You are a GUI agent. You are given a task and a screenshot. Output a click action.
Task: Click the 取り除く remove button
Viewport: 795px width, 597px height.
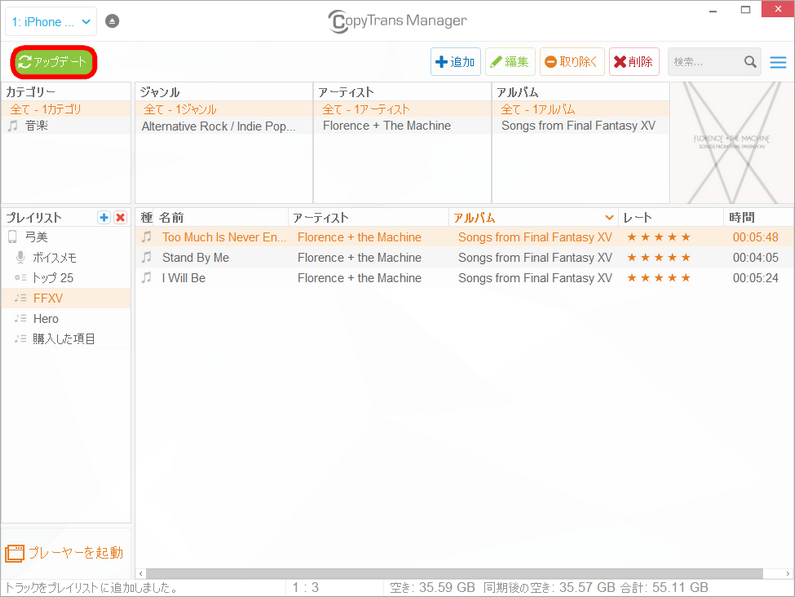click(572, 62)
